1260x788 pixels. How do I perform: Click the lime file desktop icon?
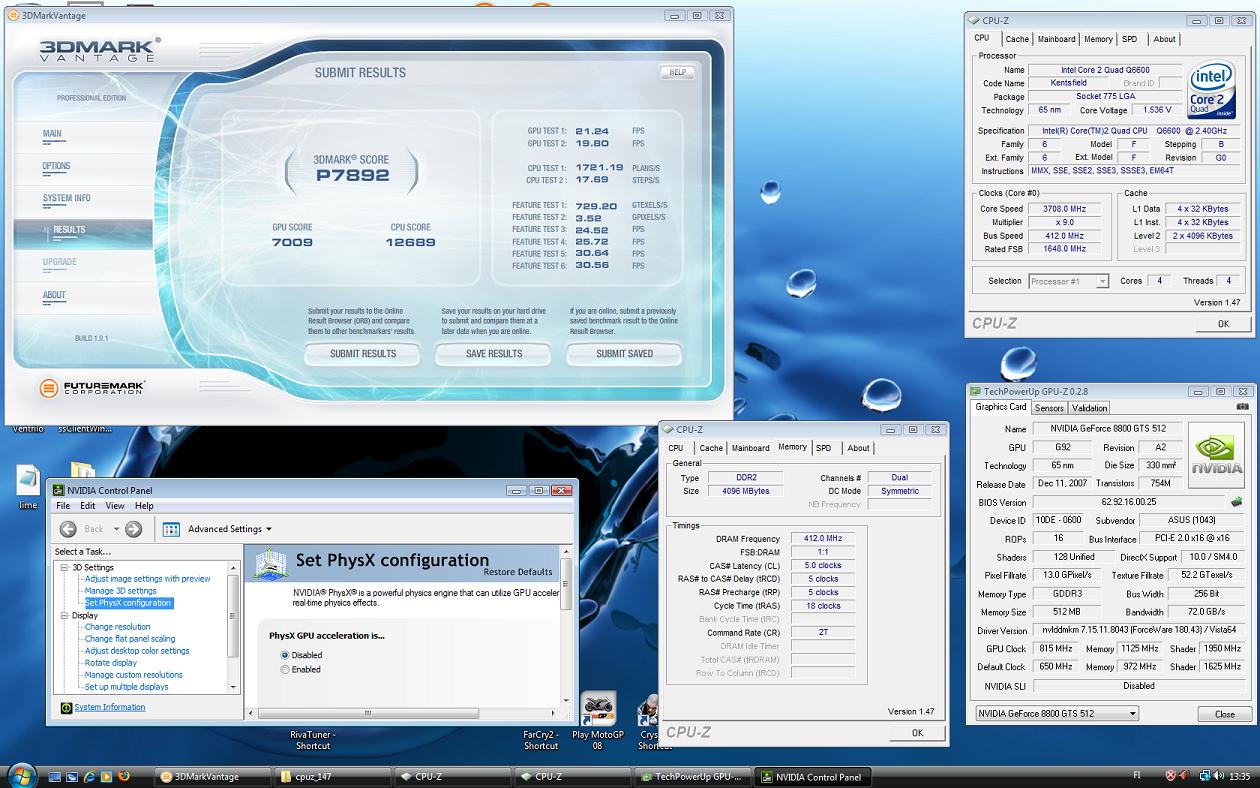point(28,480)
